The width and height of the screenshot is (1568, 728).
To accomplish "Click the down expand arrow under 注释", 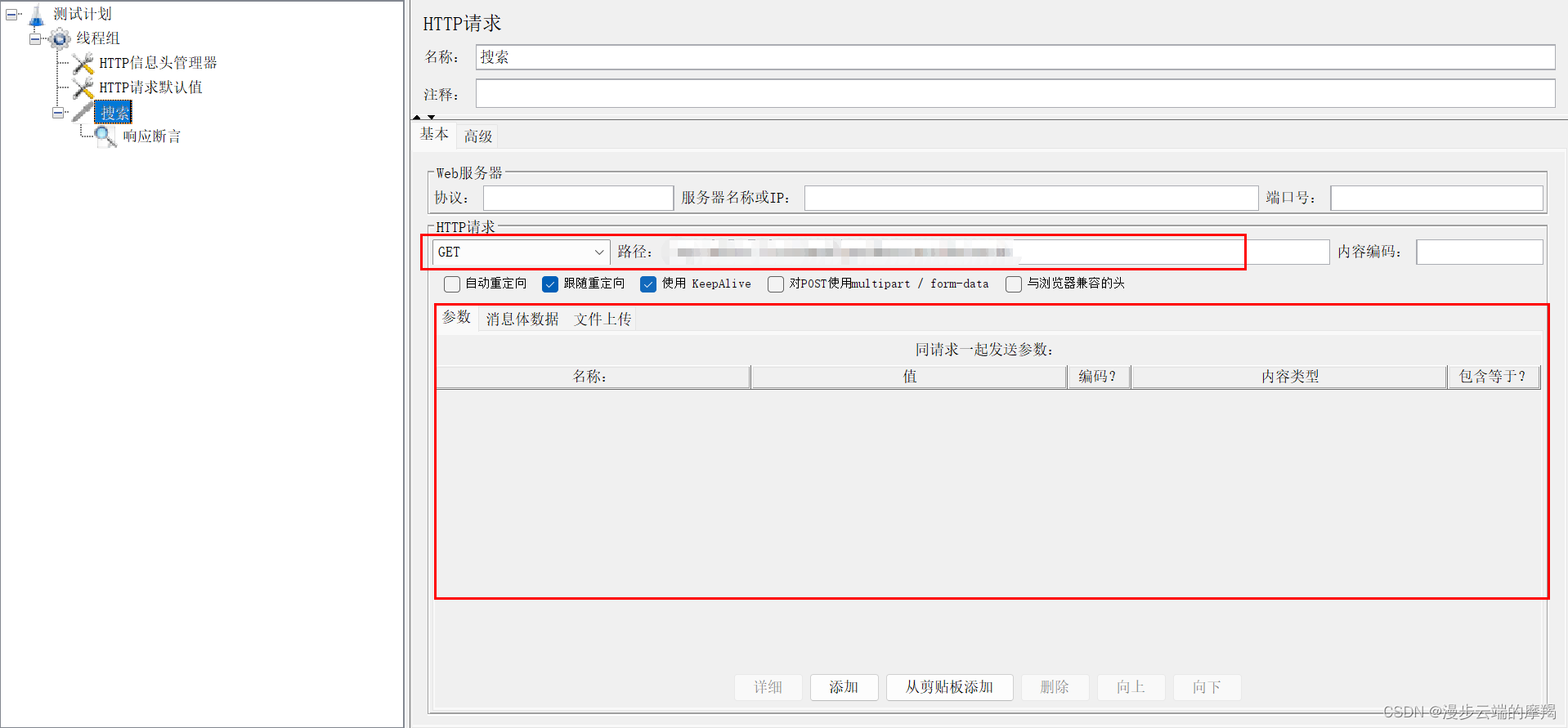I will click(x=431, y=118).
